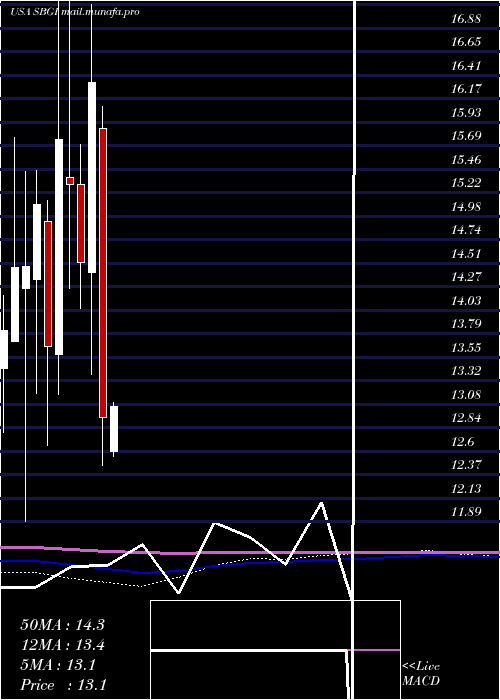
Task: Click the 15.93 price axis label
Action: 466,112
